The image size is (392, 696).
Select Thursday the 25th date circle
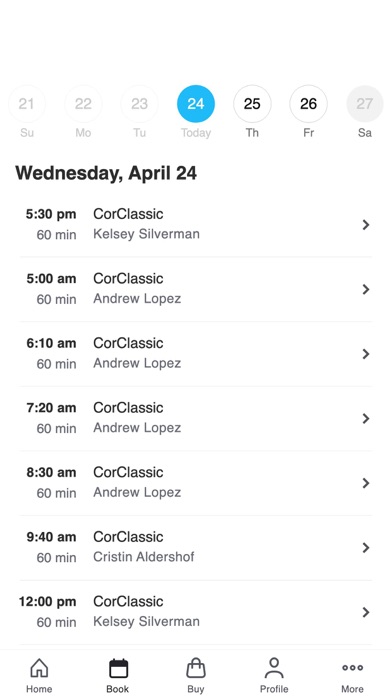pos(252,104)
